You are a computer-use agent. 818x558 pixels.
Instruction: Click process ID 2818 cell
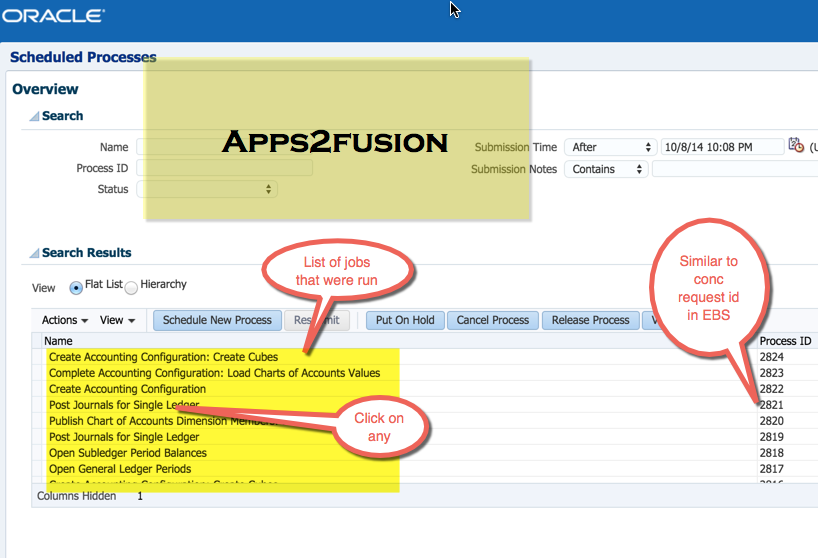coord(772,453)
